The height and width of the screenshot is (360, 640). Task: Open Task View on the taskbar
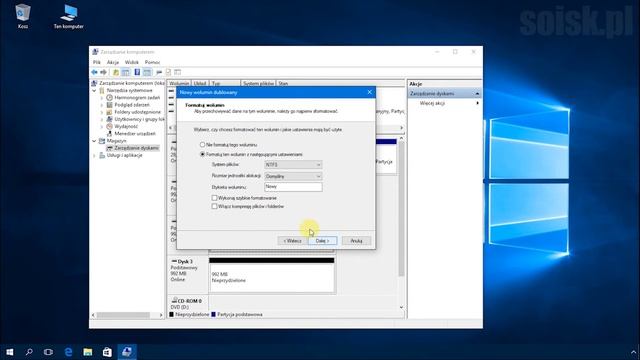[49, 351]
